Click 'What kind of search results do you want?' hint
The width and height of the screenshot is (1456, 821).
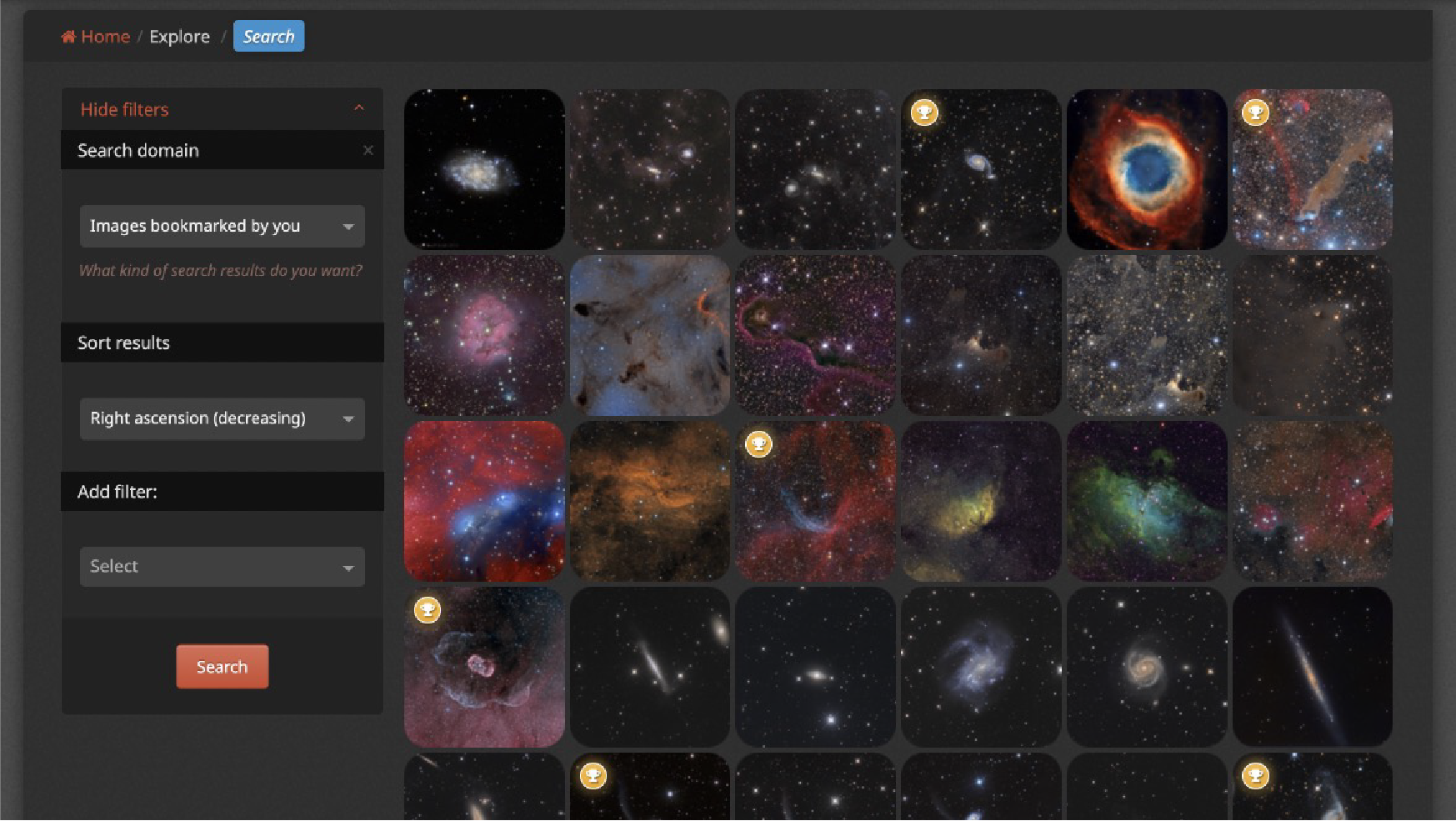click(220, 270)
